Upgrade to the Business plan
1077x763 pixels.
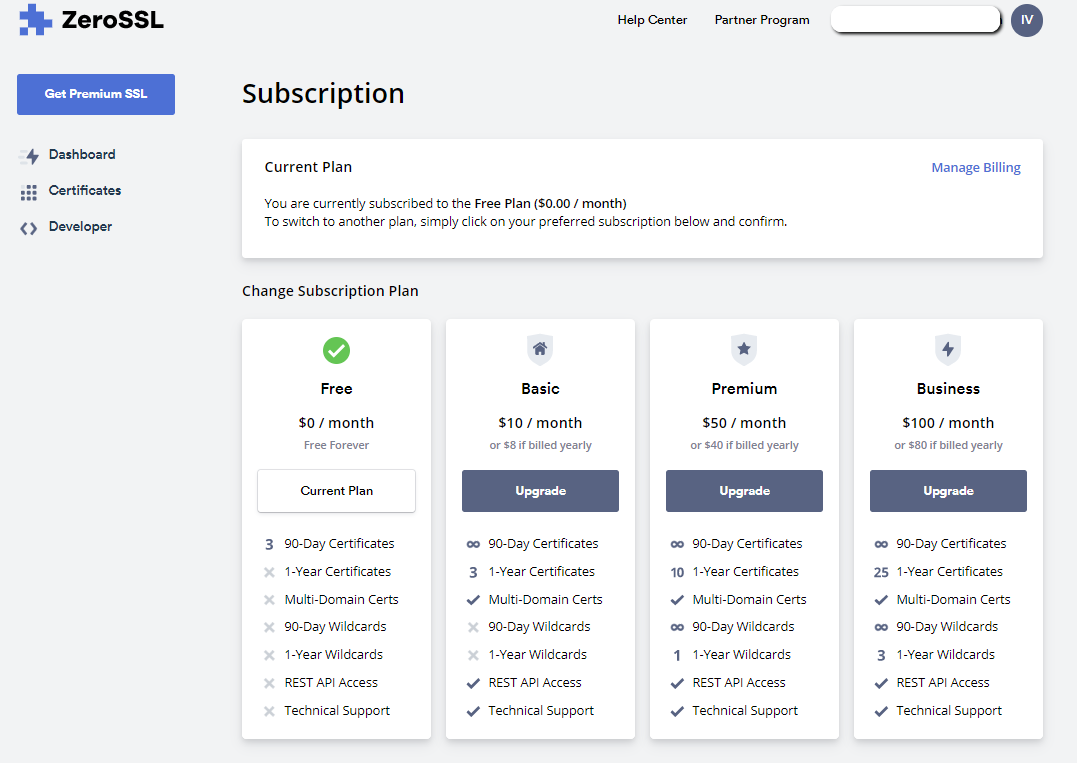949,491
